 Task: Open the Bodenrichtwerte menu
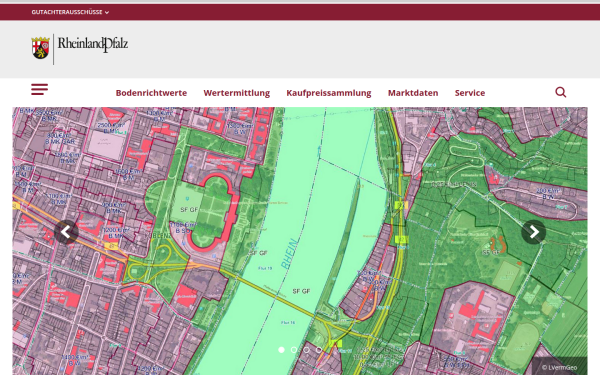(151, 93)
